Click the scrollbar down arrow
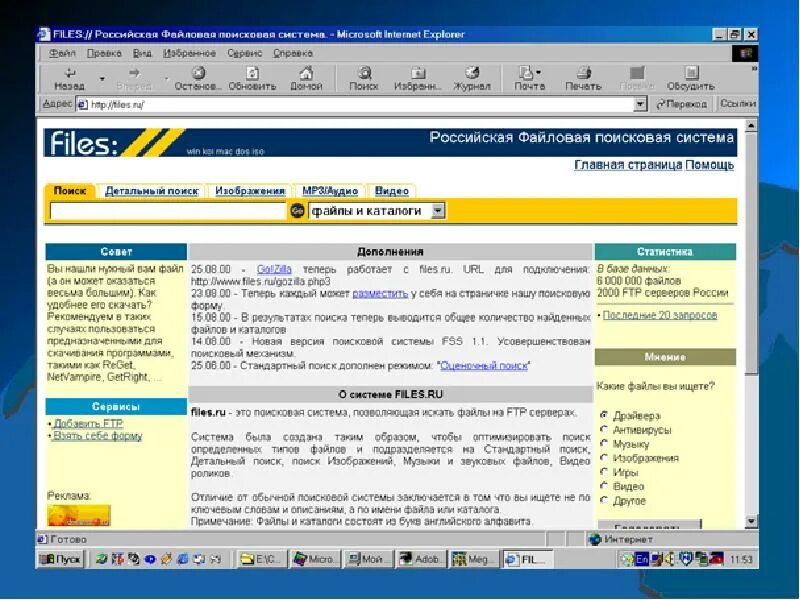 pyautogui.click(x=751, y=521)
